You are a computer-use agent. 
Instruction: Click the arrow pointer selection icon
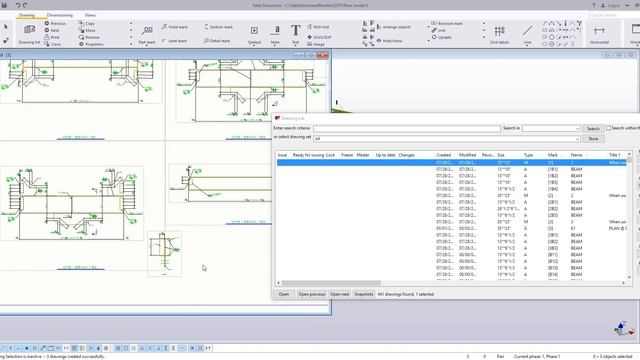(6, 27)
